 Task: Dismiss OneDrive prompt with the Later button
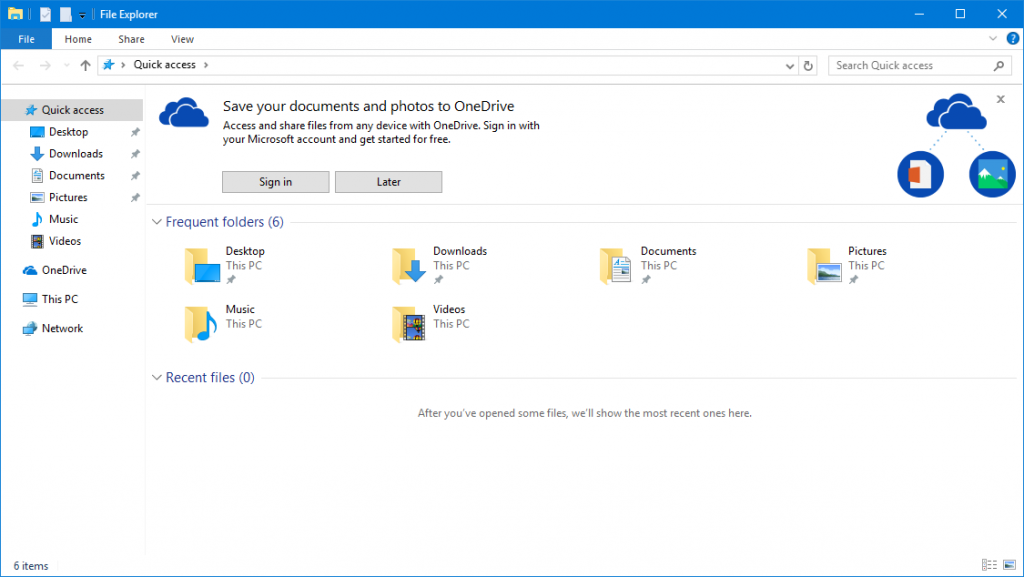pos(388,181)
